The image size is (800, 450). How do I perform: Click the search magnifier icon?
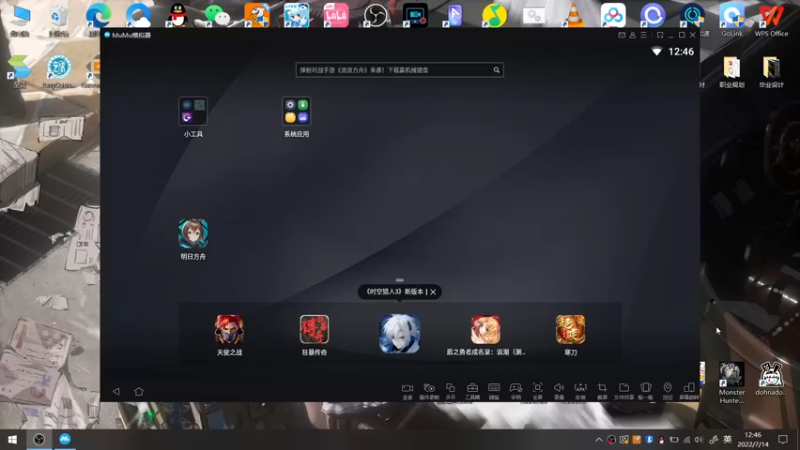click(496, 70)
